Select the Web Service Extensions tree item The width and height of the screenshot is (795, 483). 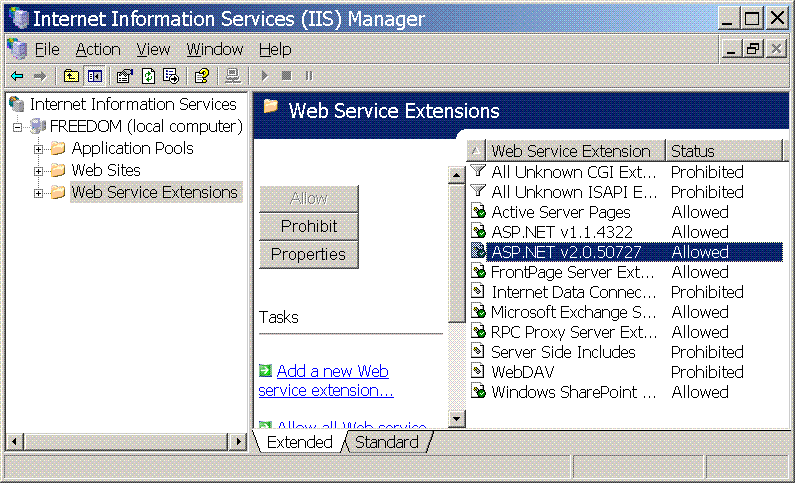click(154, 193)
